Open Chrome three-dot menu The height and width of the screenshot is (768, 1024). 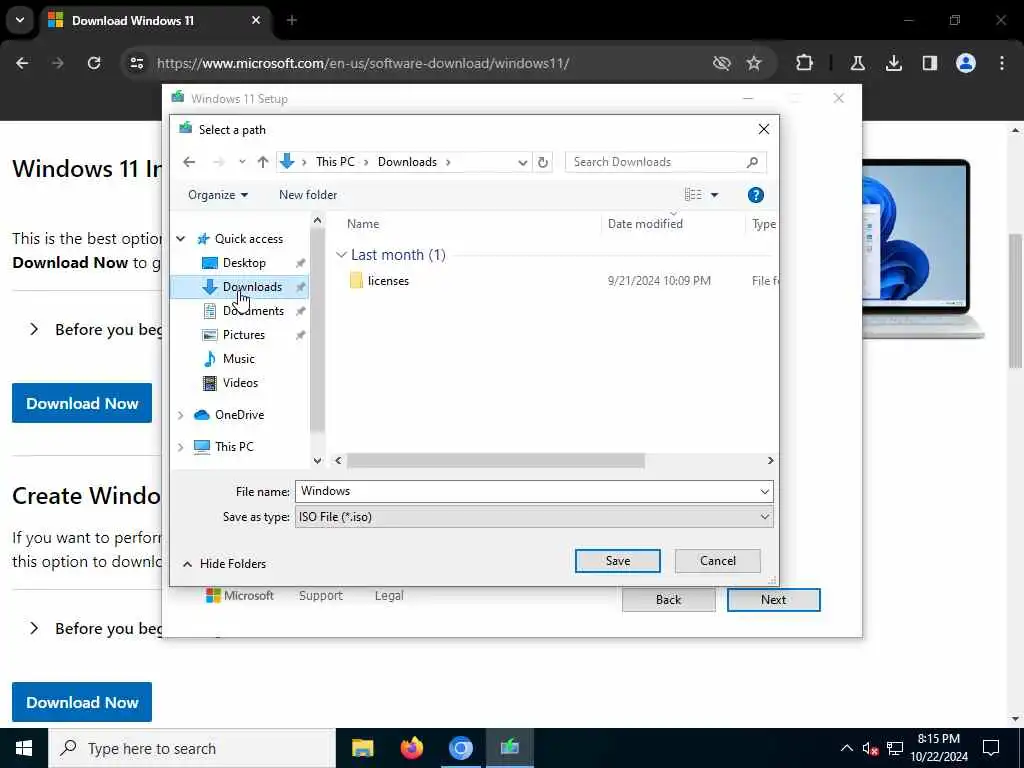(1002, 63)
